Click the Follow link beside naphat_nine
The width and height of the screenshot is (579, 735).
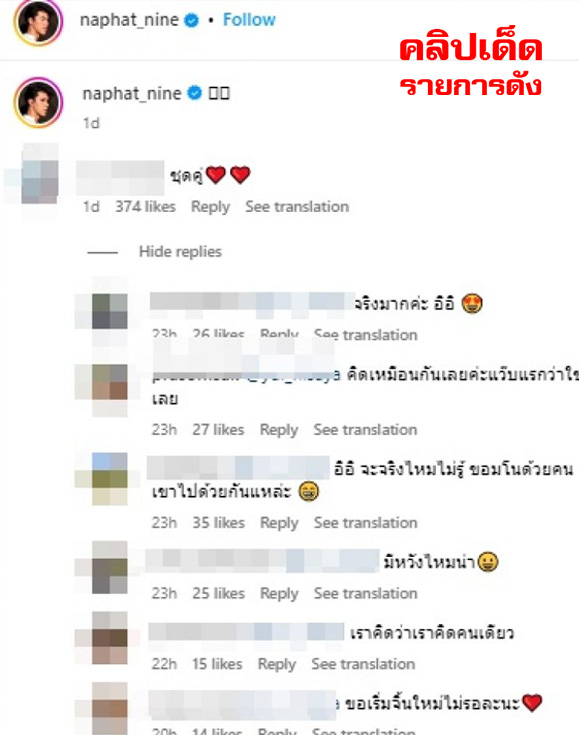coord(249,20)
